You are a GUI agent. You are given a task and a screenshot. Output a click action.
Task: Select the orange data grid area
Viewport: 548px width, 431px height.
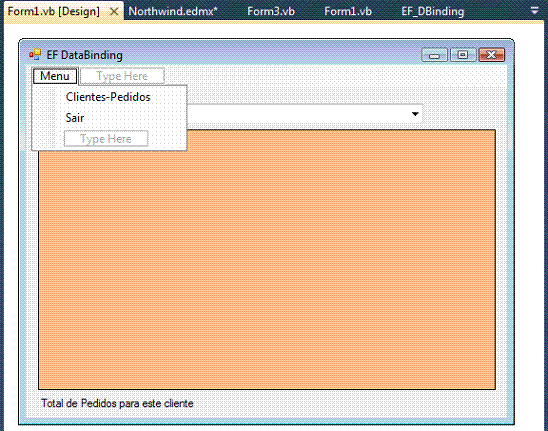267,260
